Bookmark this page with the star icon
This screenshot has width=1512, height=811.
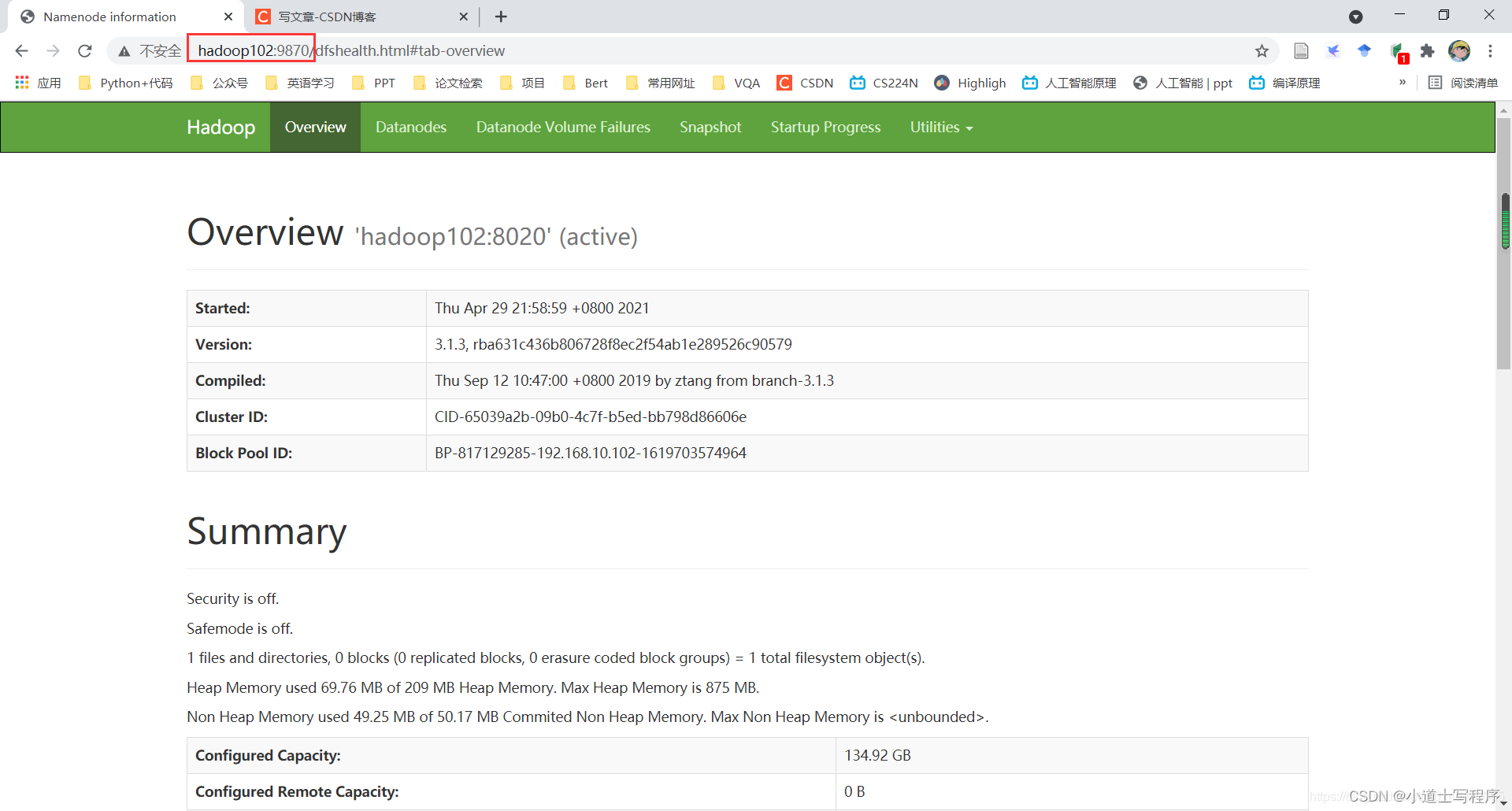[x=1262, y=51]
